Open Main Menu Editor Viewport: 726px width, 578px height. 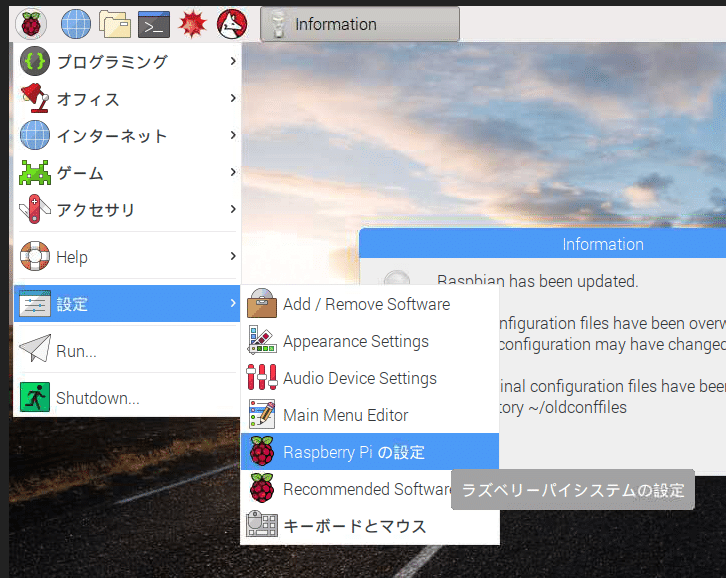pos(370,415)
